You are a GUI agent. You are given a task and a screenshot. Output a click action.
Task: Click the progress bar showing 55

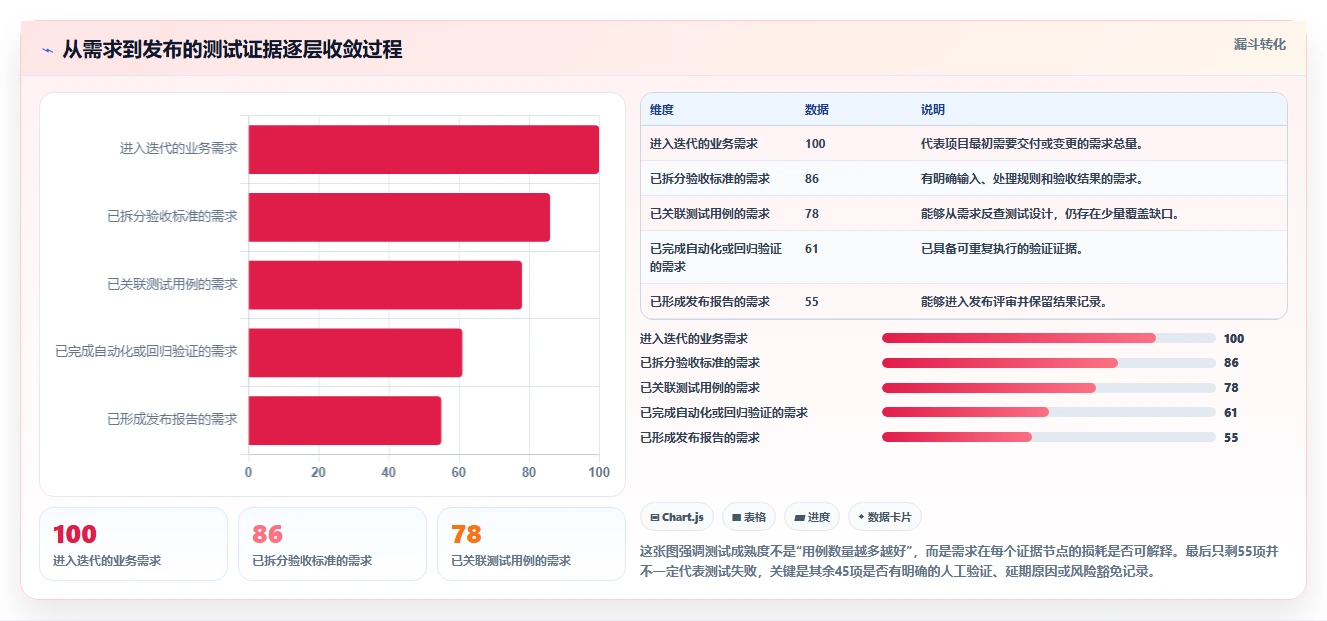(x=1049, y=438)
